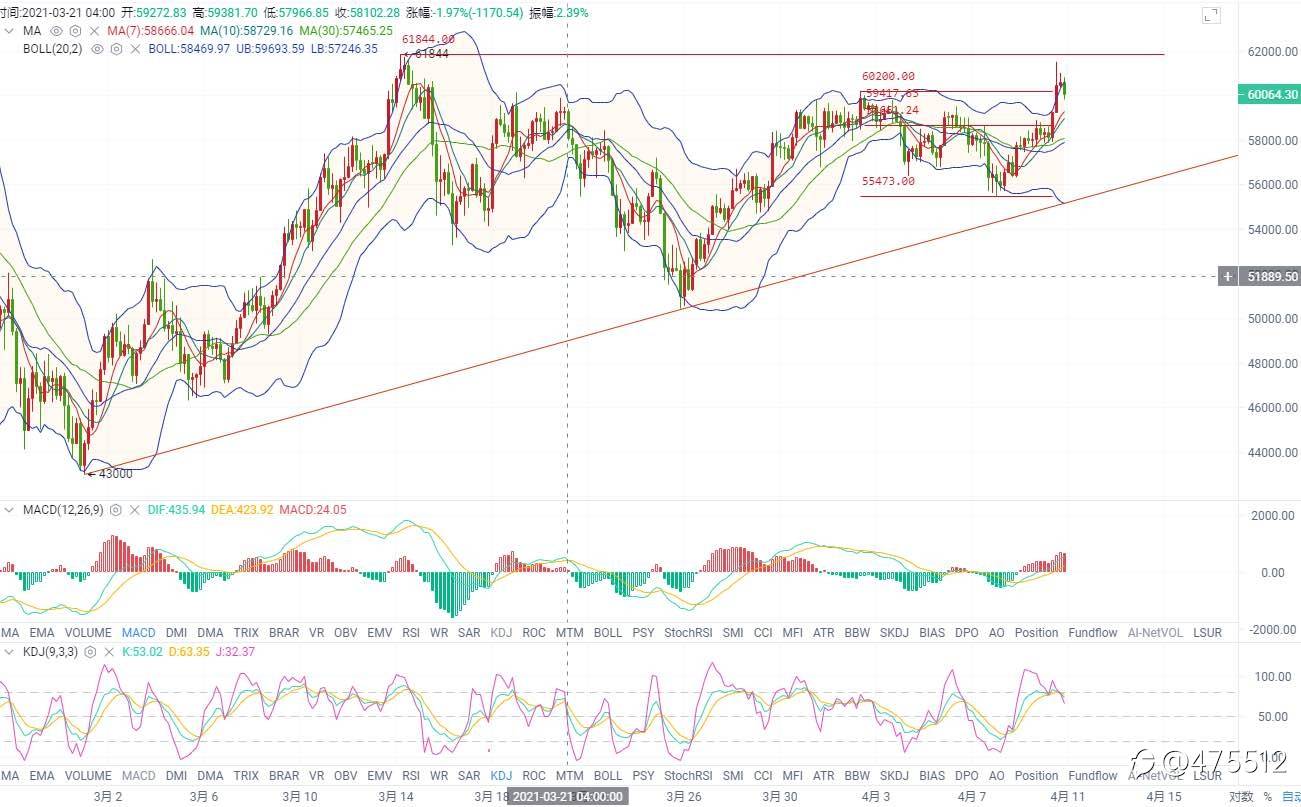Select the SKDJ tab in the KDJ panel row
Viewport: 1301px width, 807px height.
[895, 776]
